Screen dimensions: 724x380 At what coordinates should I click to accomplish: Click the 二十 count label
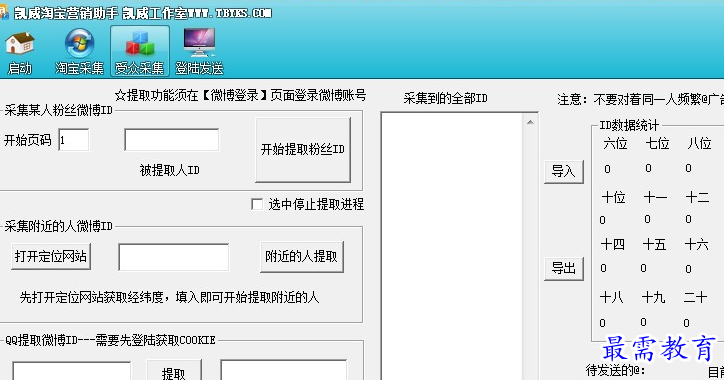click(695, 297)
